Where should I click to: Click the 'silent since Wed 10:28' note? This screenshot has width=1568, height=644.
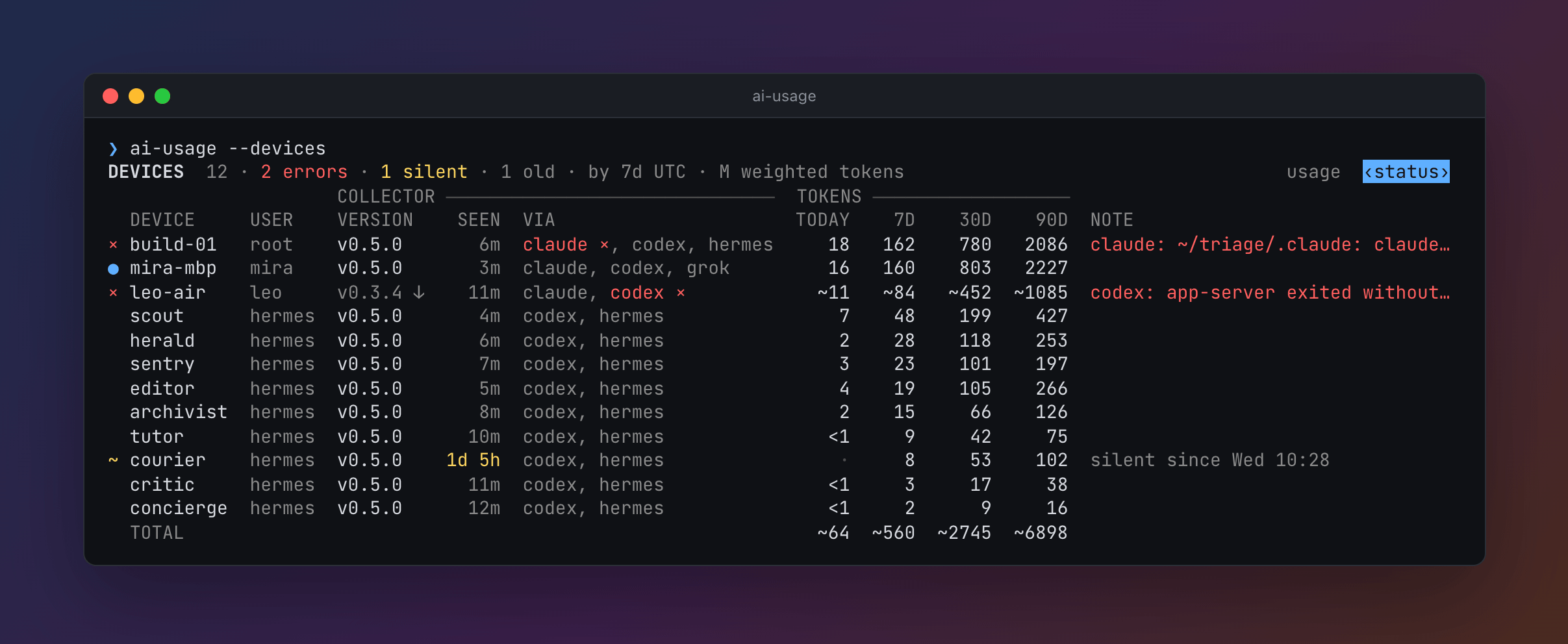[x=1210, y=460]
